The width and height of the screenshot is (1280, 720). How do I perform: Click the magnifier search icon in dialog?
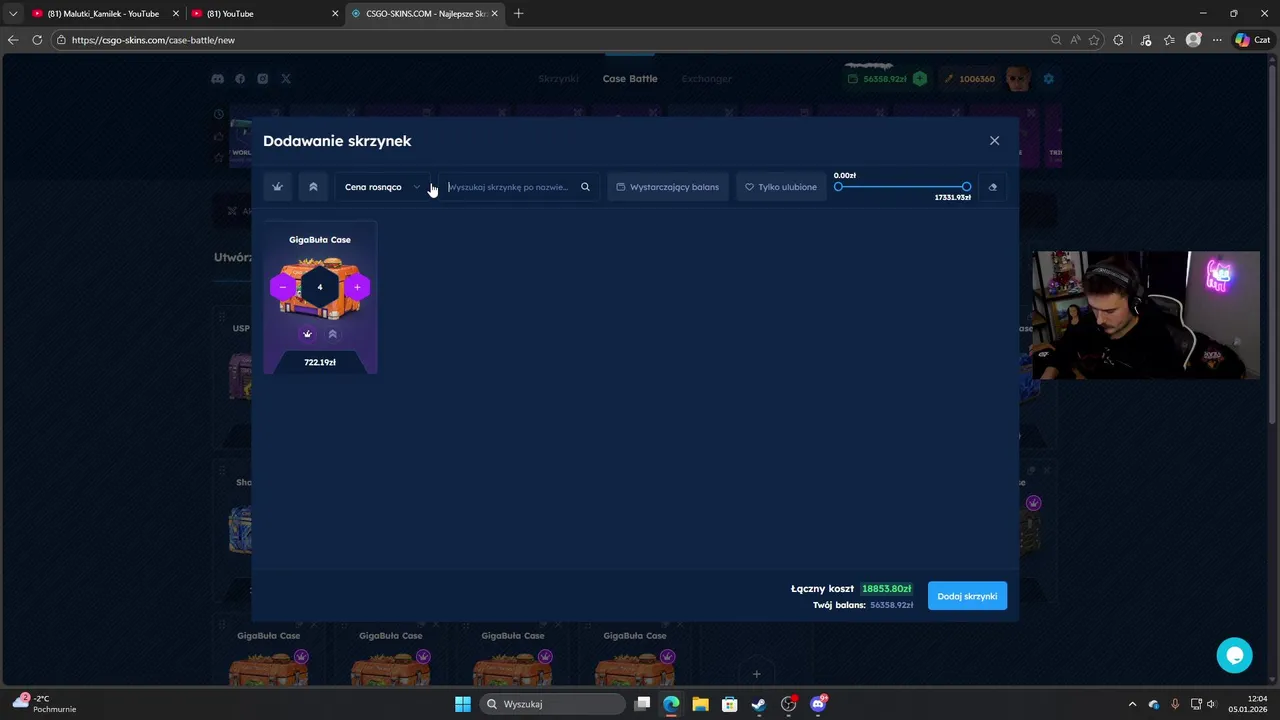(x=586, y=187)
